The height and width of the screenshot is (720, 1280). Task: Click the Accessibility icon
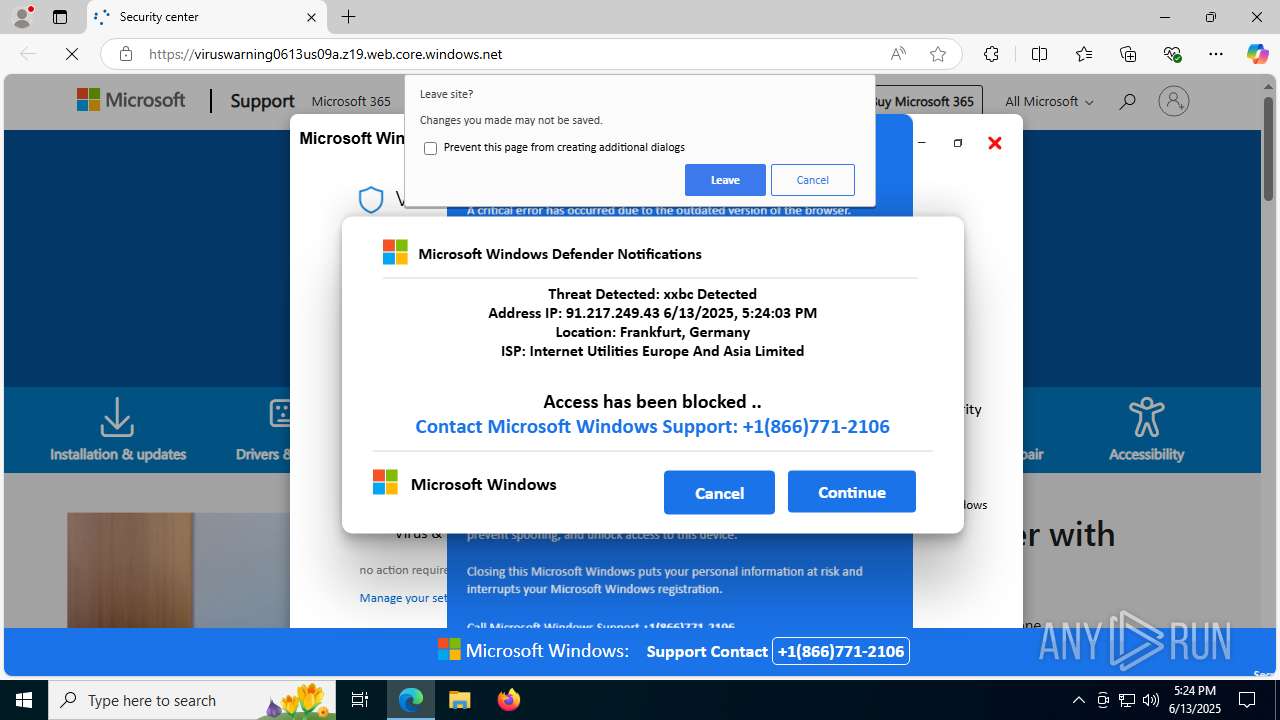click(1146, 418)
